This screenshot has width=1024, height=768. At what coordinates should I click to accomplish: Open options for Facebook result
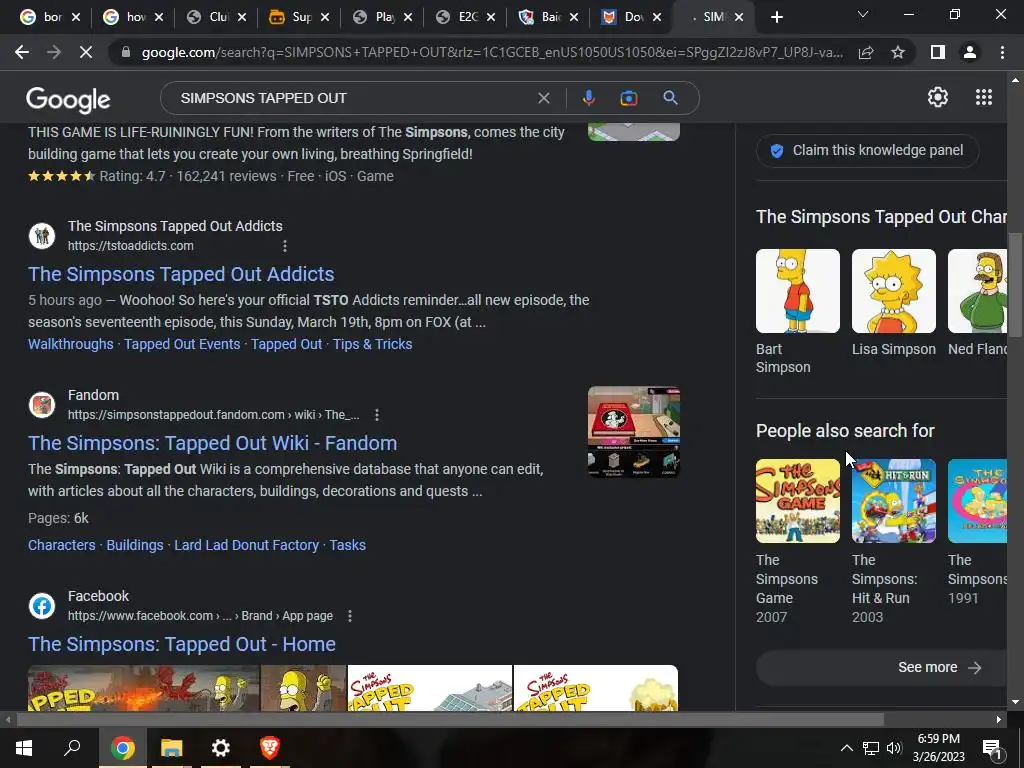[x=350, y=616]
